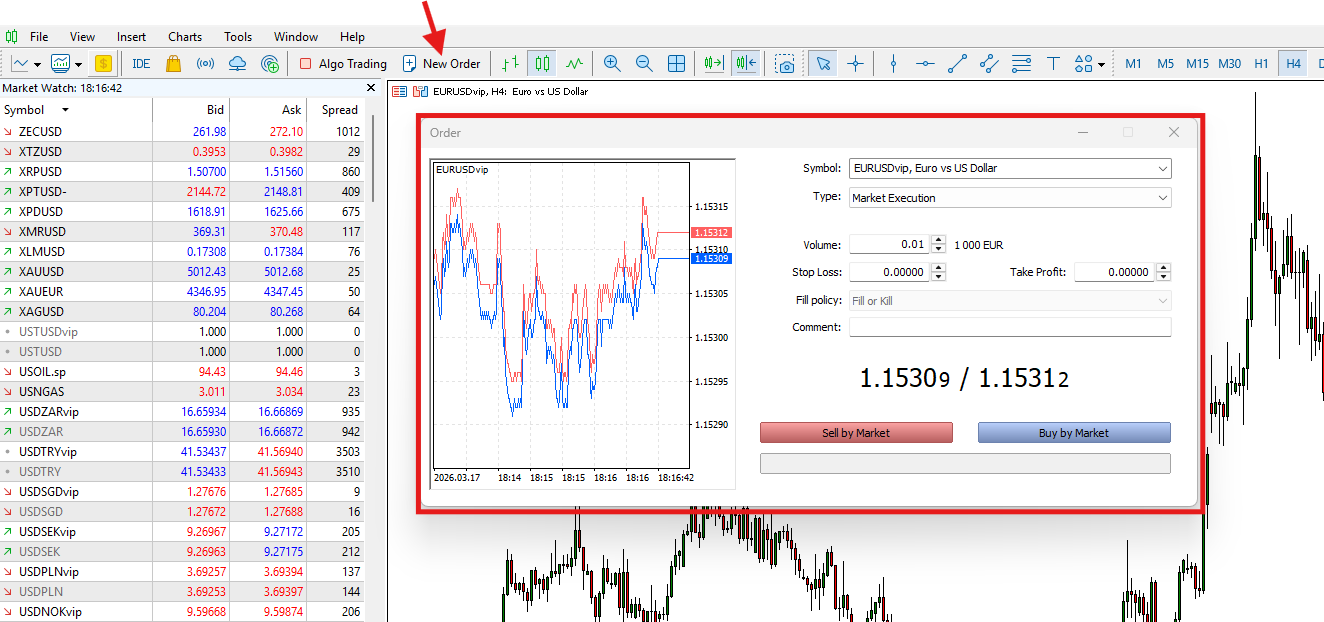The width and height of the screenshot is (1324, 622).
Task: Select the trendline drawing tool
Action: tap(957, 63)
